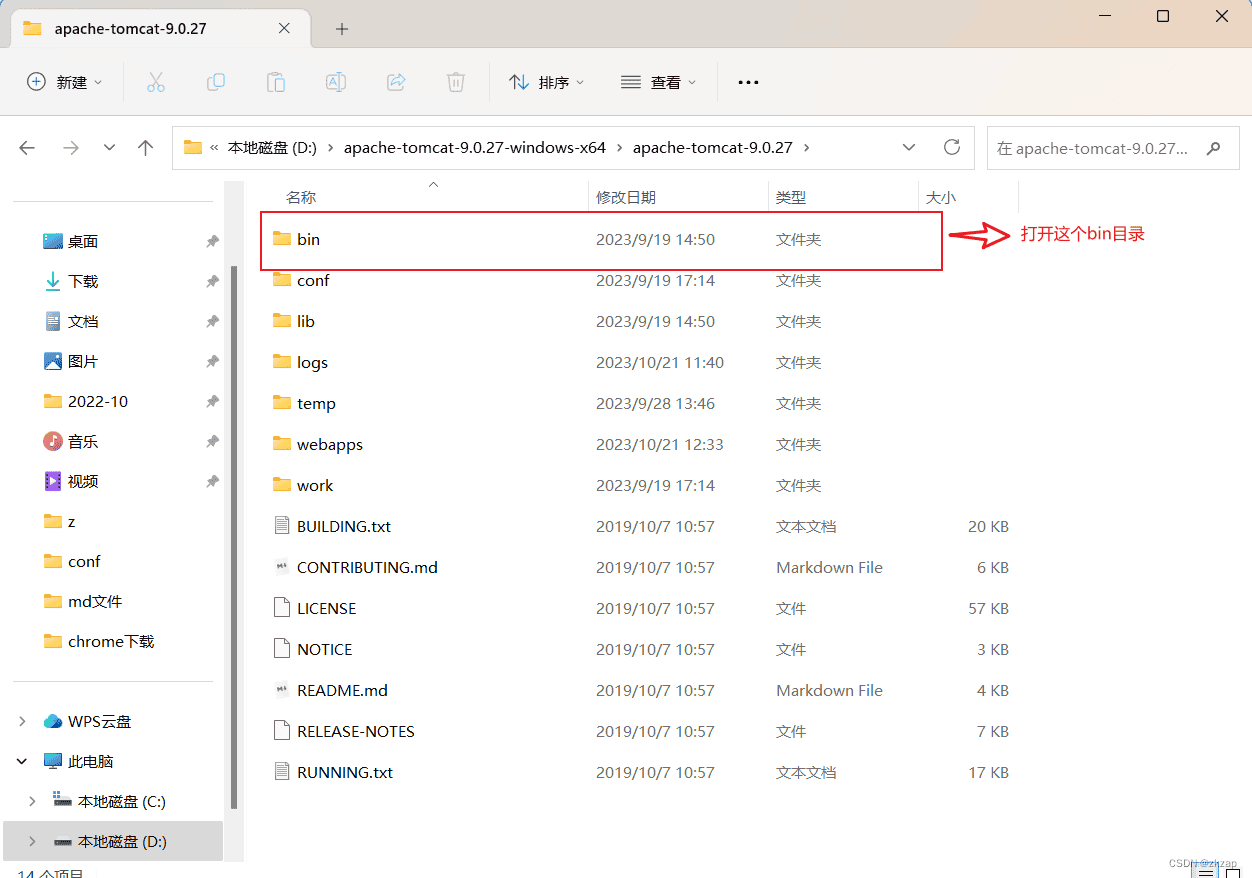Collapse the 此电脑 tree node
The width and height of the screenshot is (1252, 878).
tap(22, 761)
